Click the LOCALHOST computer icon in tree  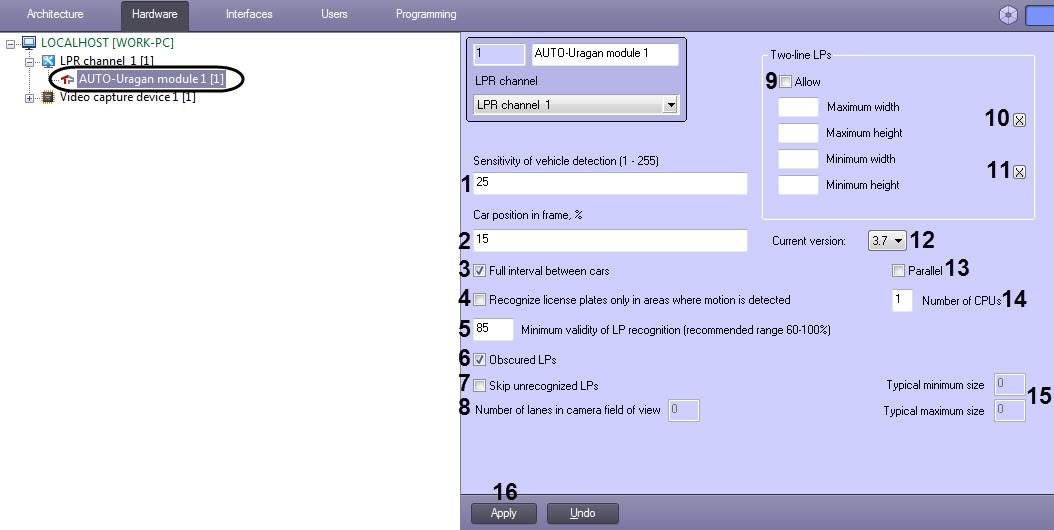[x=29, y=43]
